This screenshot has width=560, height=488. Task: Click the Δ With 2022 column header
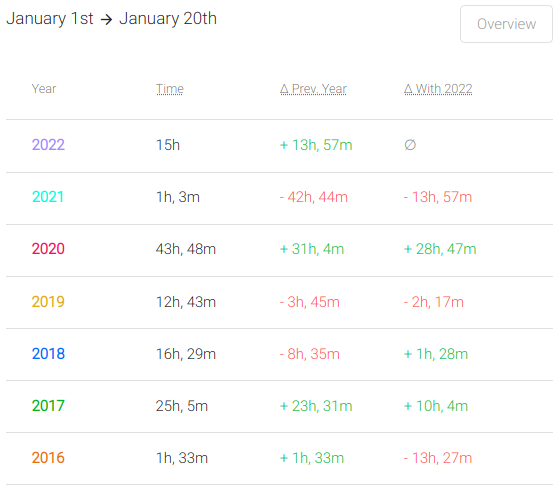click(x=438, y=89)
